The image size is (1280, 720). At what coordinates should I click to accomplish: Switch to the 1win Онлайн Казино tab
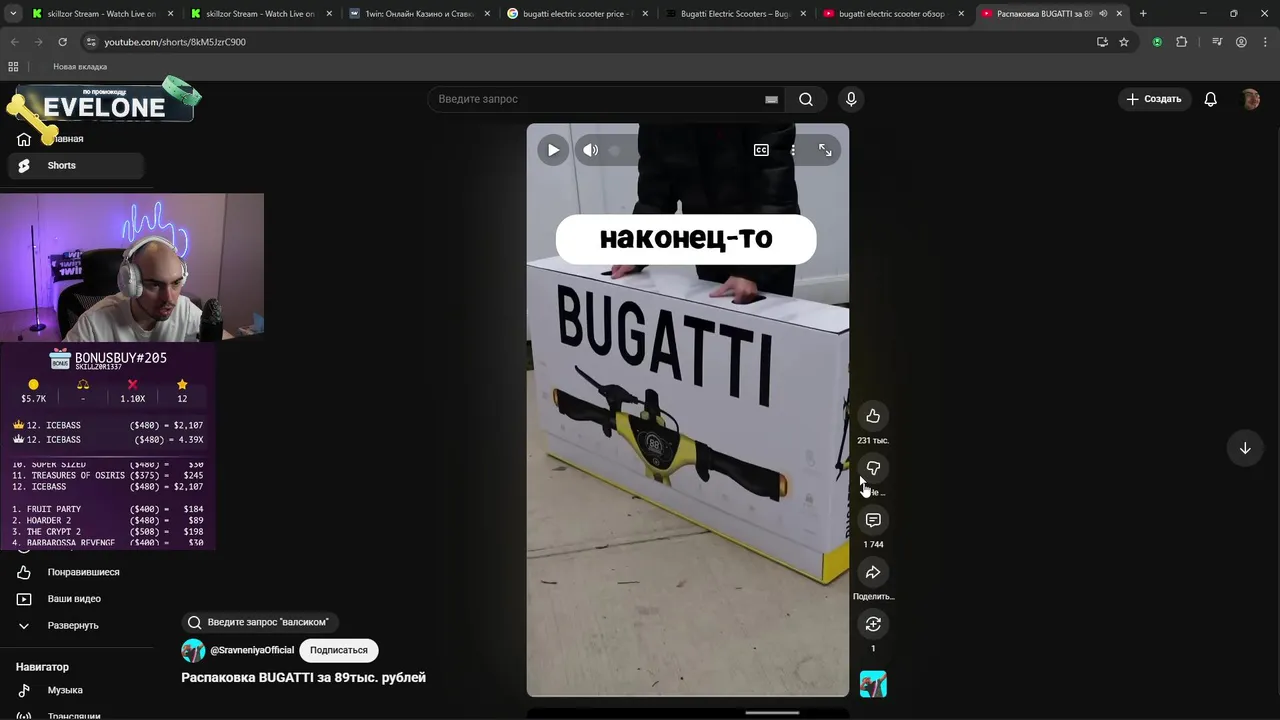click(x=419, y=14)
